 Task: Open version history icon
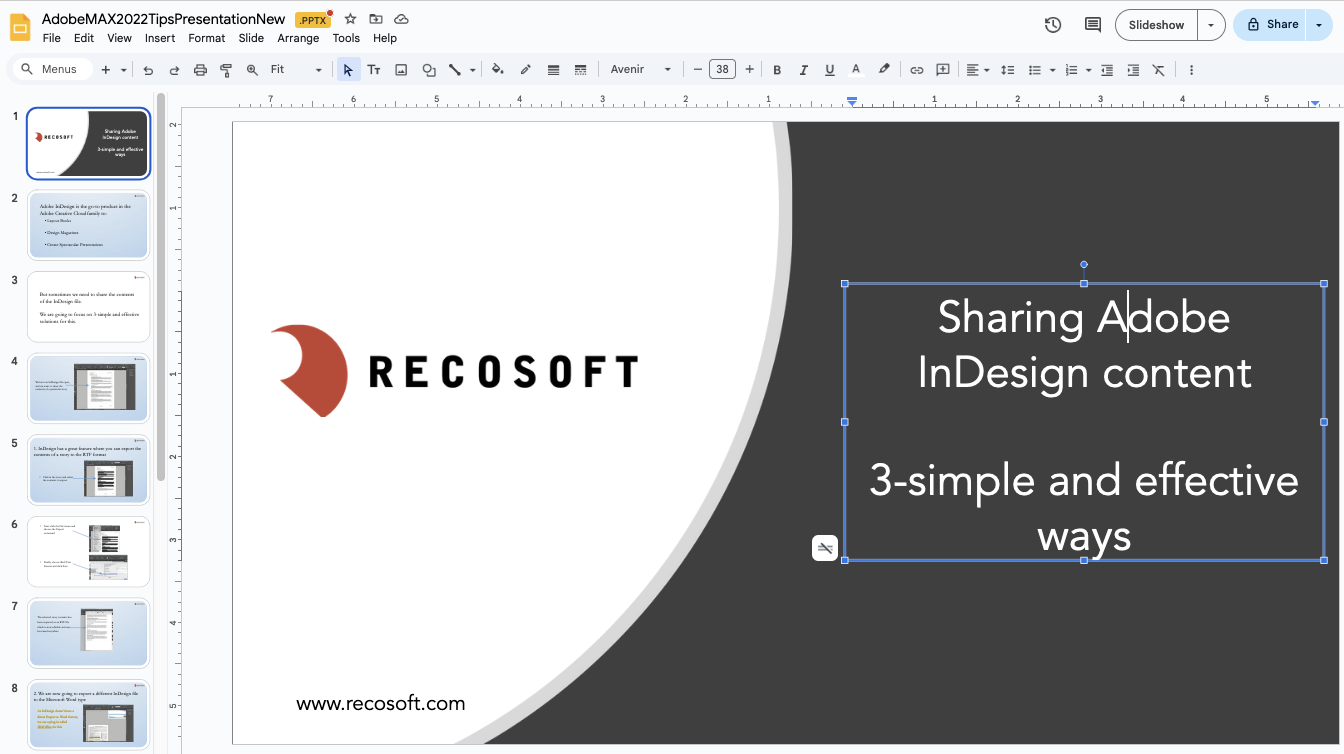tap(1052, 24)
